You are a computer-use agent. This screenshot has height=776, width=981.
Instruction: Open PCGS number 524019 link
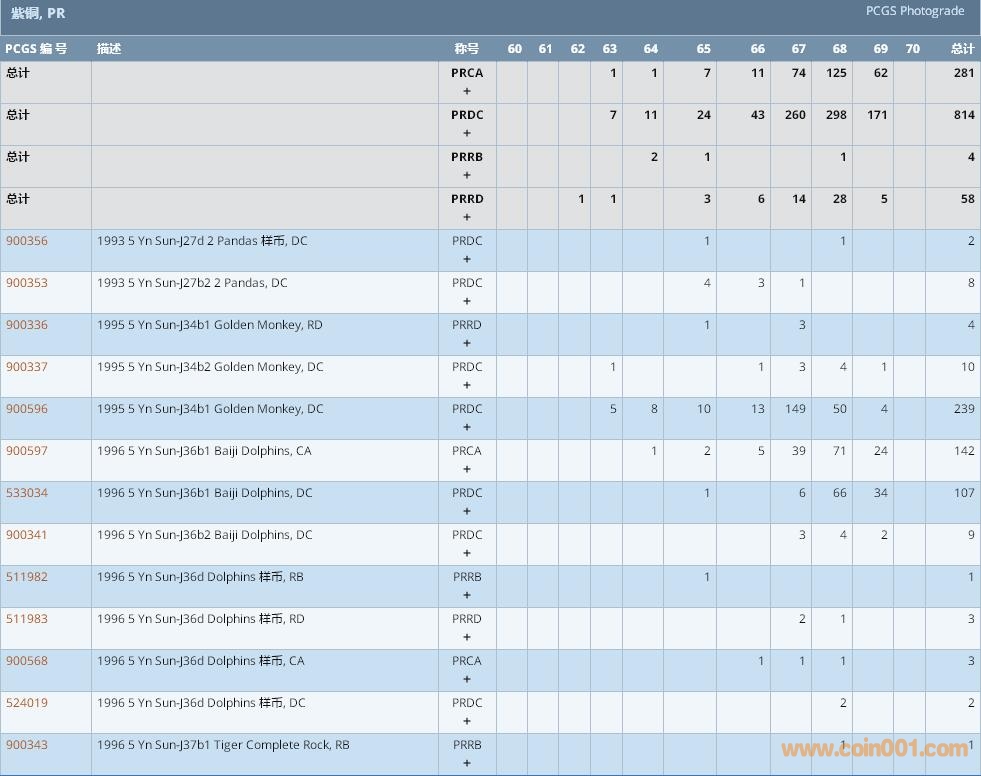(x=27, y=703)
